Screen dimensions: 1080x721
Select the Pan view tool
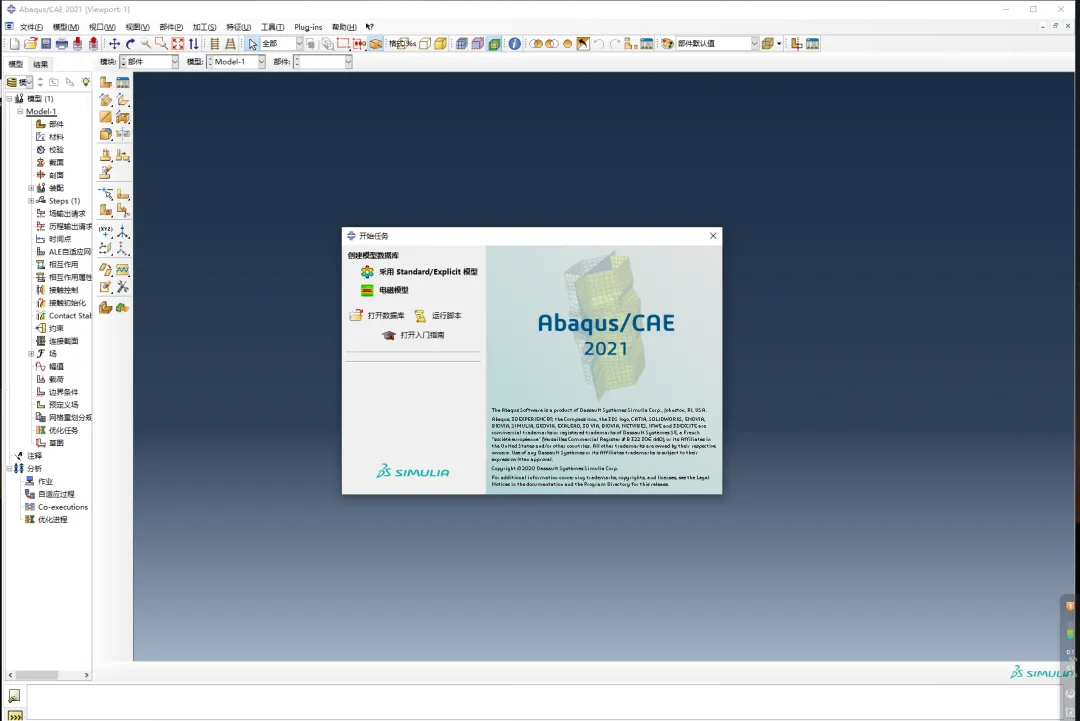coord(114,44)
